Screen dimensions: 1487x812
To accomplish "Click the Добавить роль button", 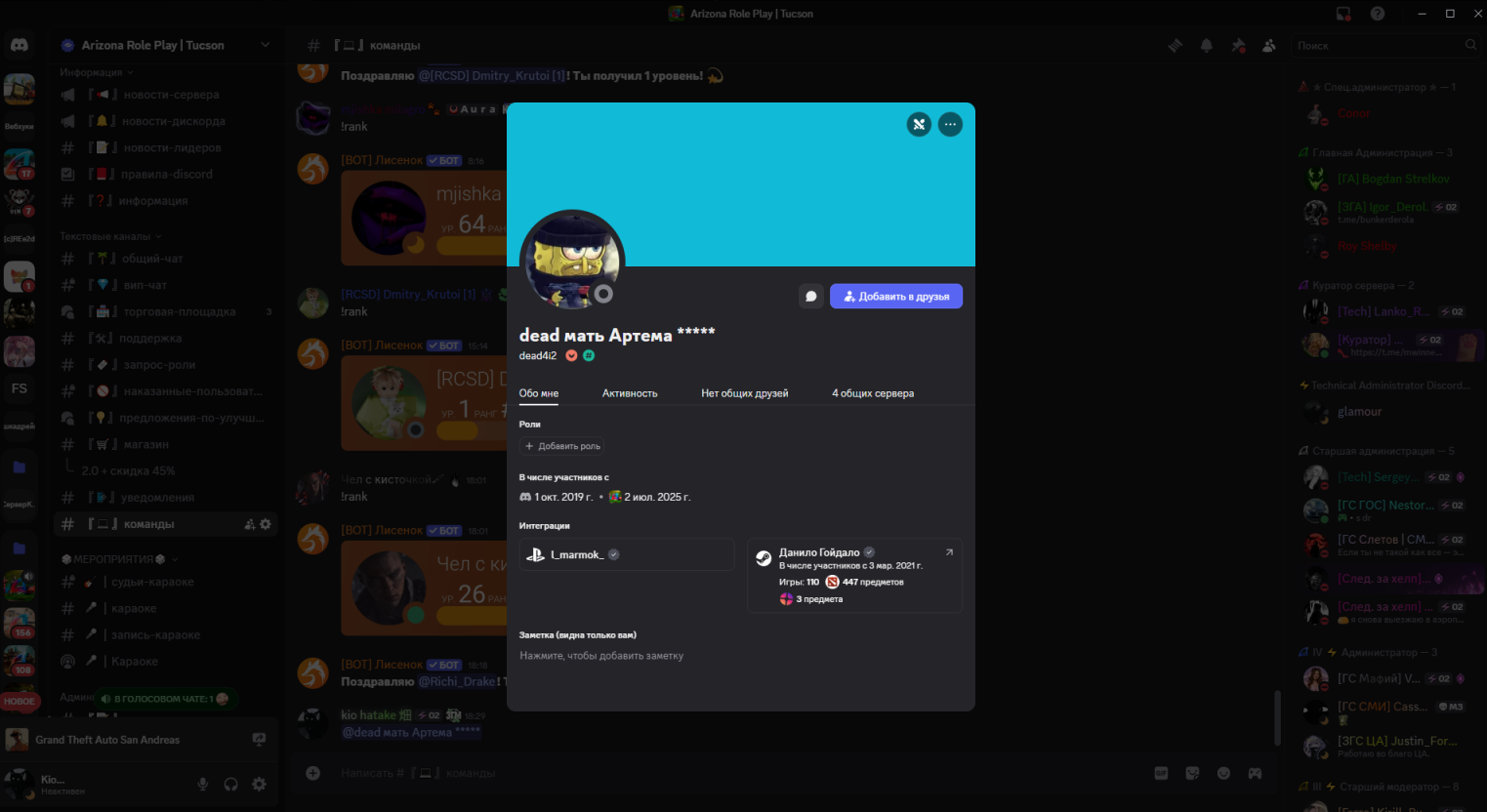I will 562,446.
